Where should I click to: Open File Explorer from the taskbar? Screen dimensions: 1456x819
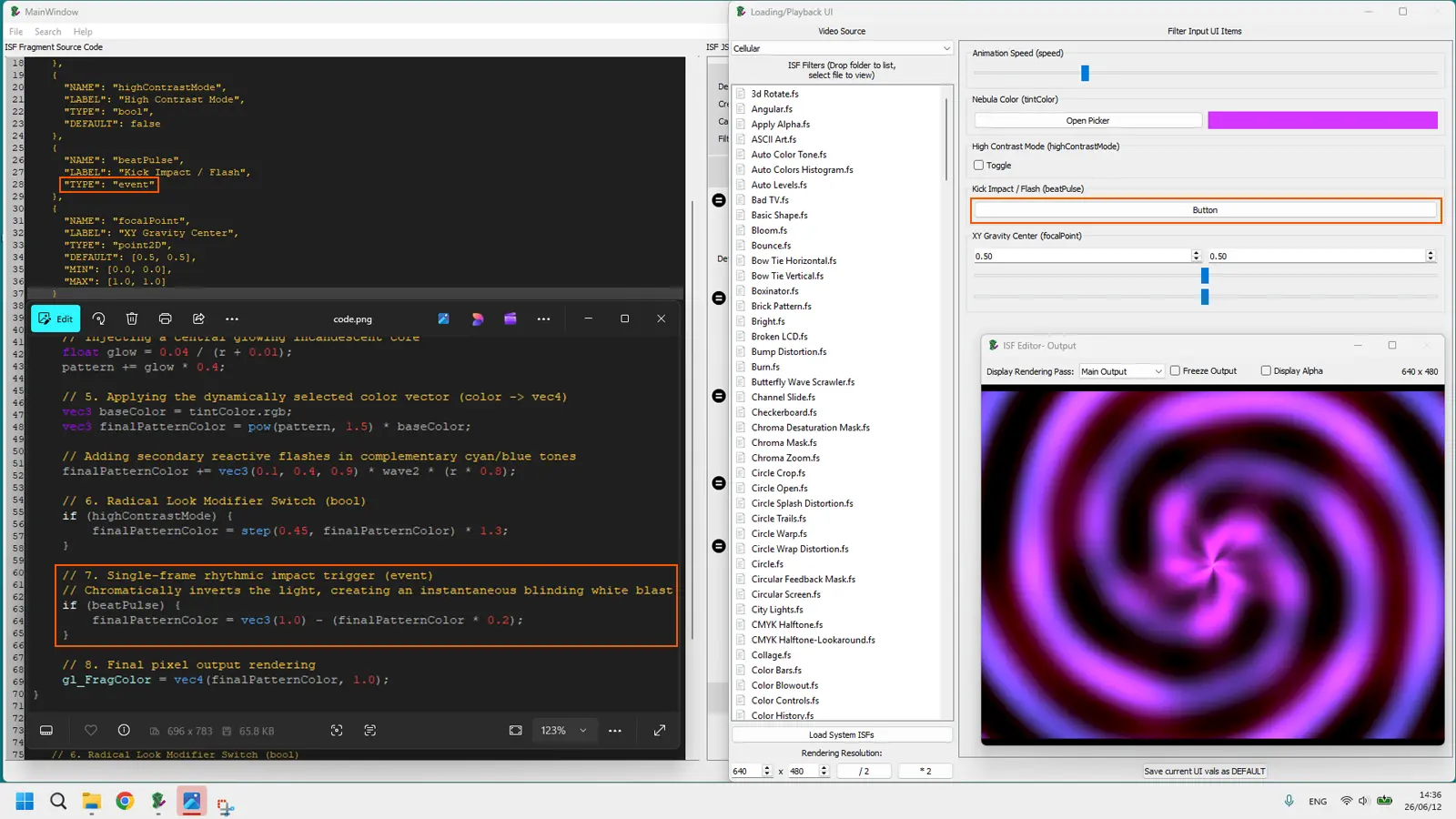tap(91, 802)
